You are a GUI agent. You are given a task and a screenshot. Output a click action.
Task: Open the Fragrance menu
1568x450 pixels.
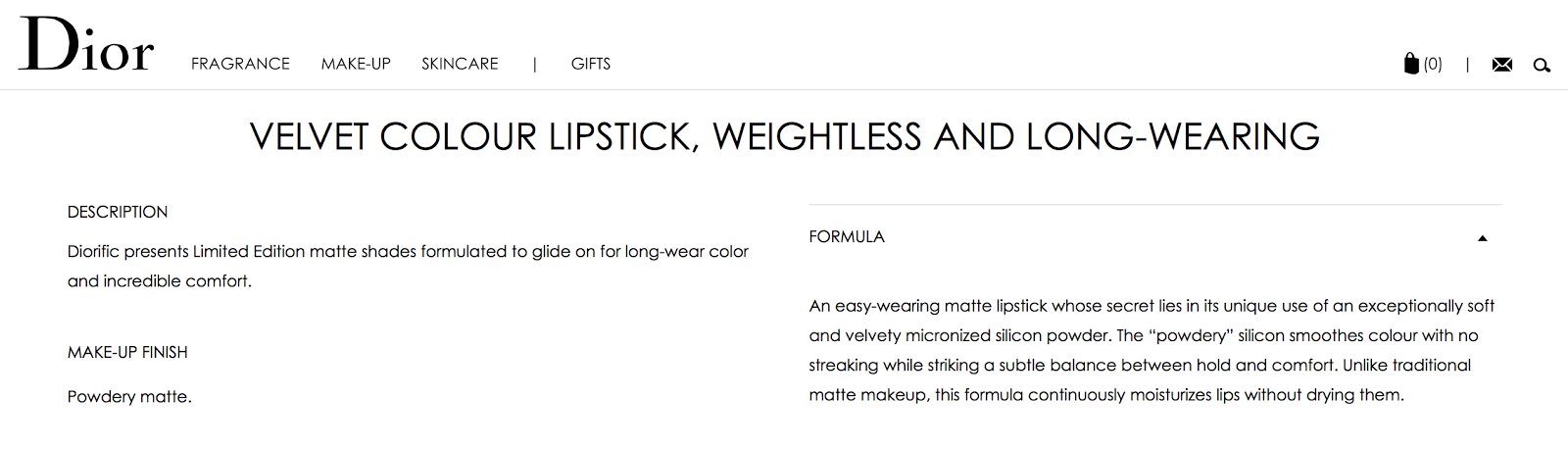[240, 64]
